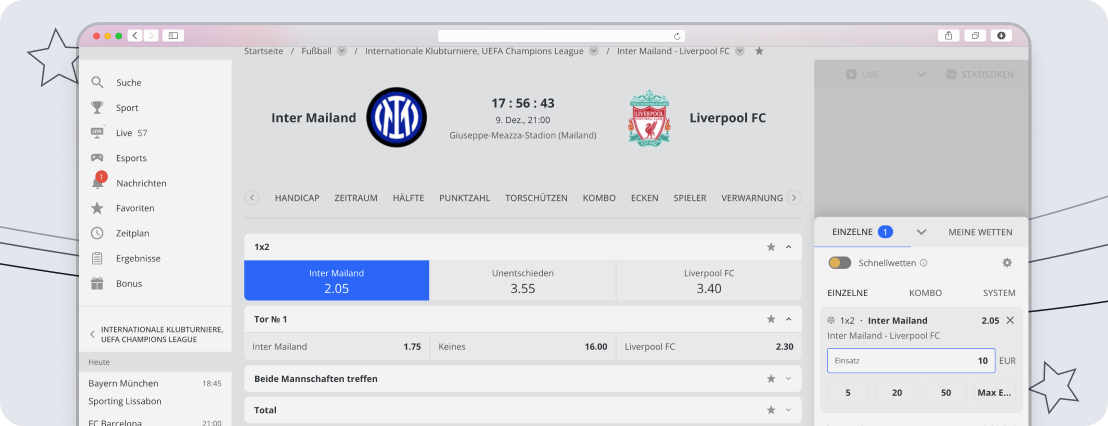1108x426 pixels.
Task: Open Bonus gift icon
Action: tap(97, 283)
